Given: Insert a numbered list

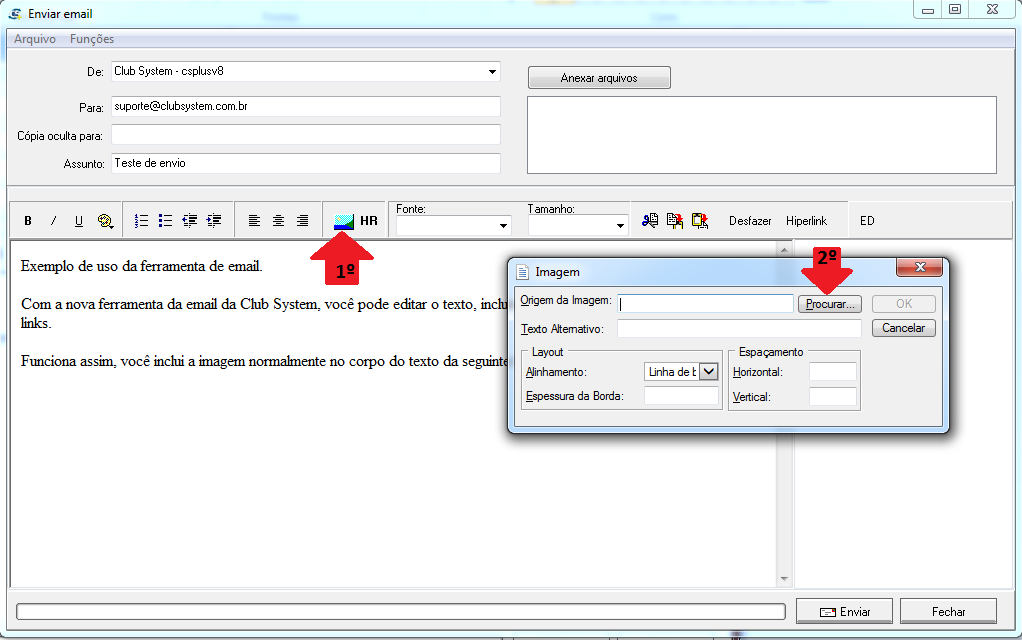Looking at the screenshot, I should (141, 221).
